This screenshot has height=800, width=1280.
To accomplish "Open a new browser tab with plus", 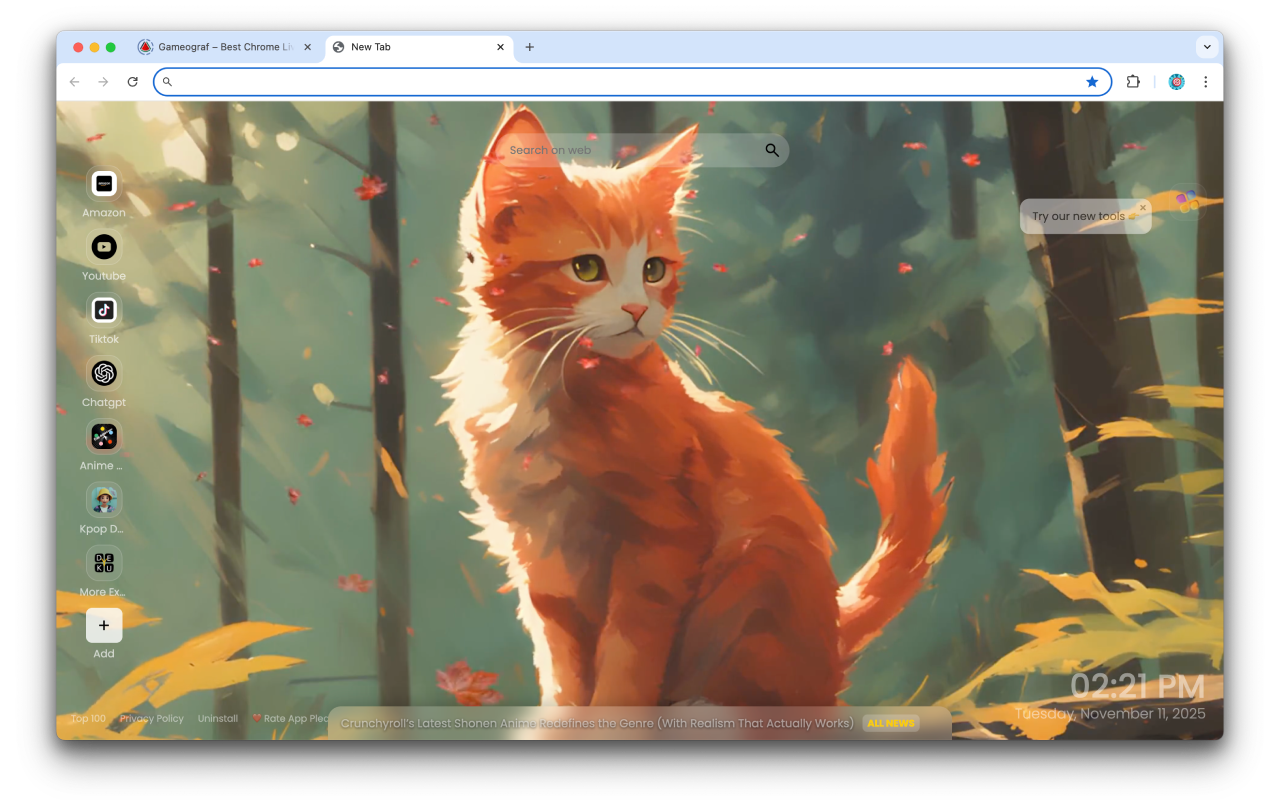I will tap(530, 47).
